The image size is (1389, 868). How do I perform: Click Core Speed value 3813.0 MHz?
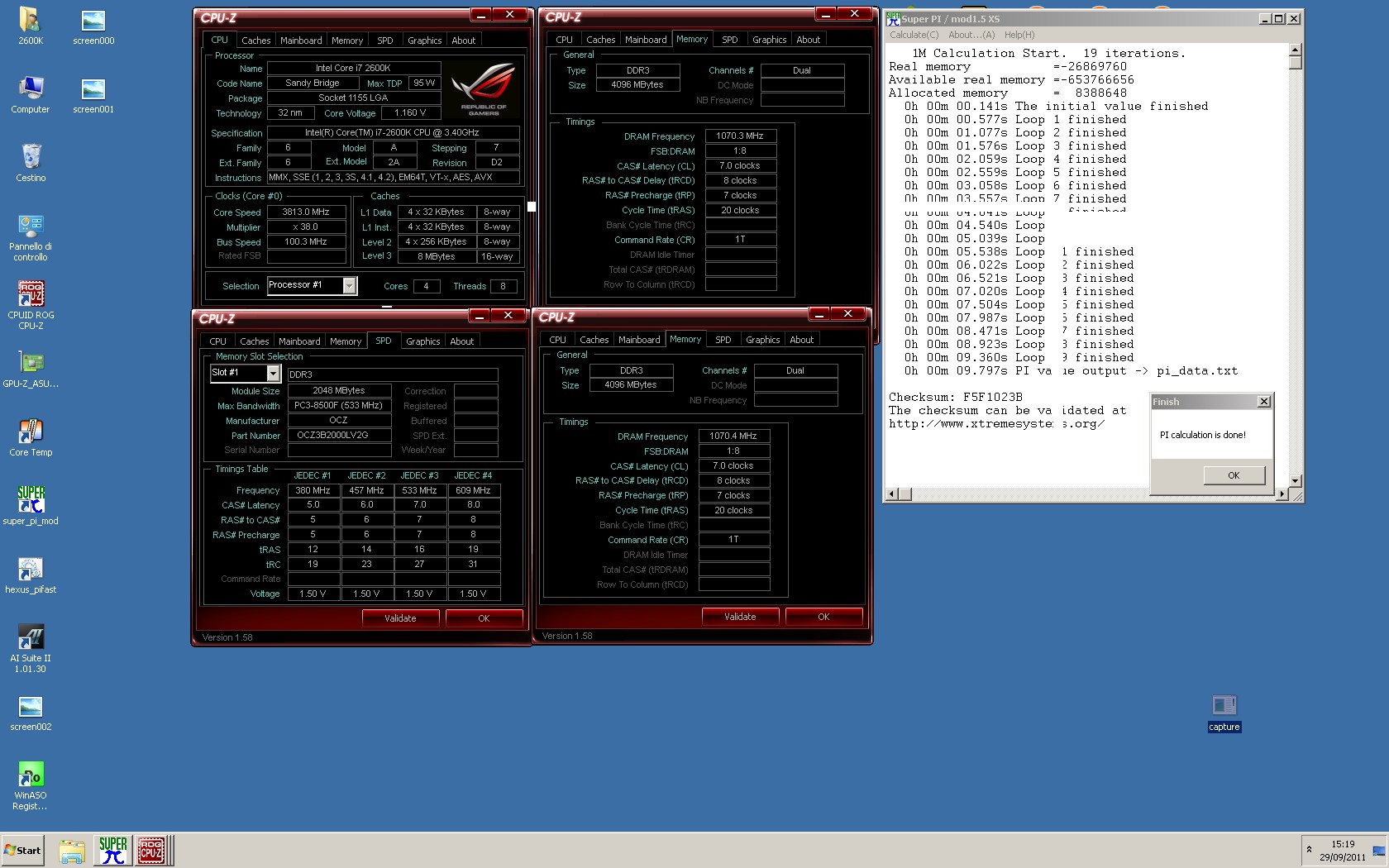[x=306, y=212]
